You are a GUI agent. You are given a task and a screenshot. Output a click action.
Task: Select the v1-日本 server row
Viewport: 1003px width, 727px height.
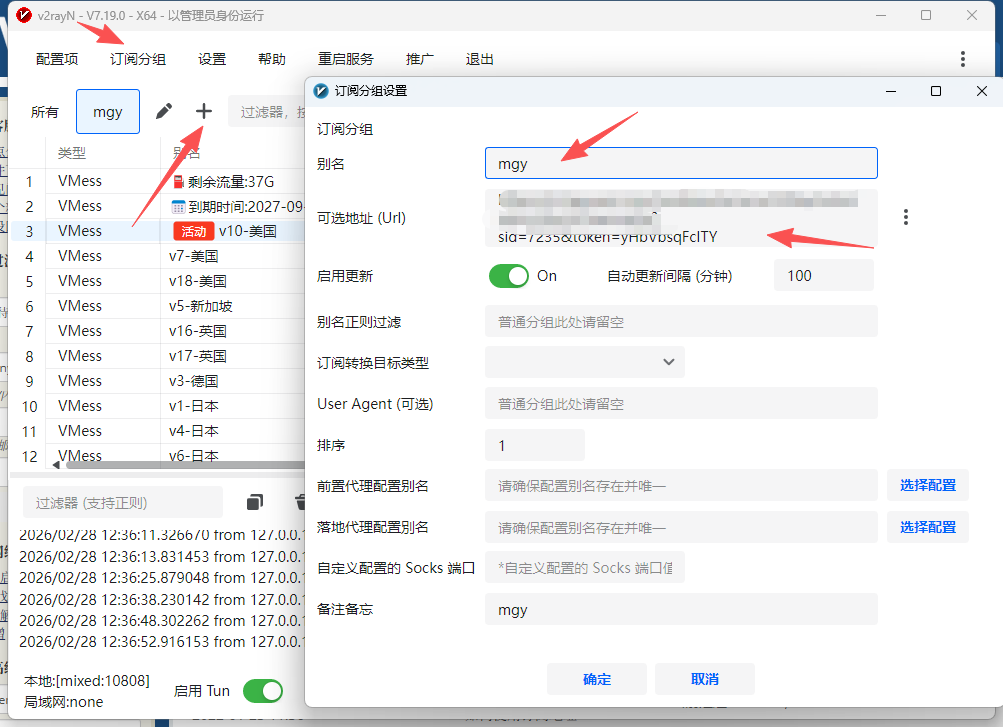[x=157, y=406]
